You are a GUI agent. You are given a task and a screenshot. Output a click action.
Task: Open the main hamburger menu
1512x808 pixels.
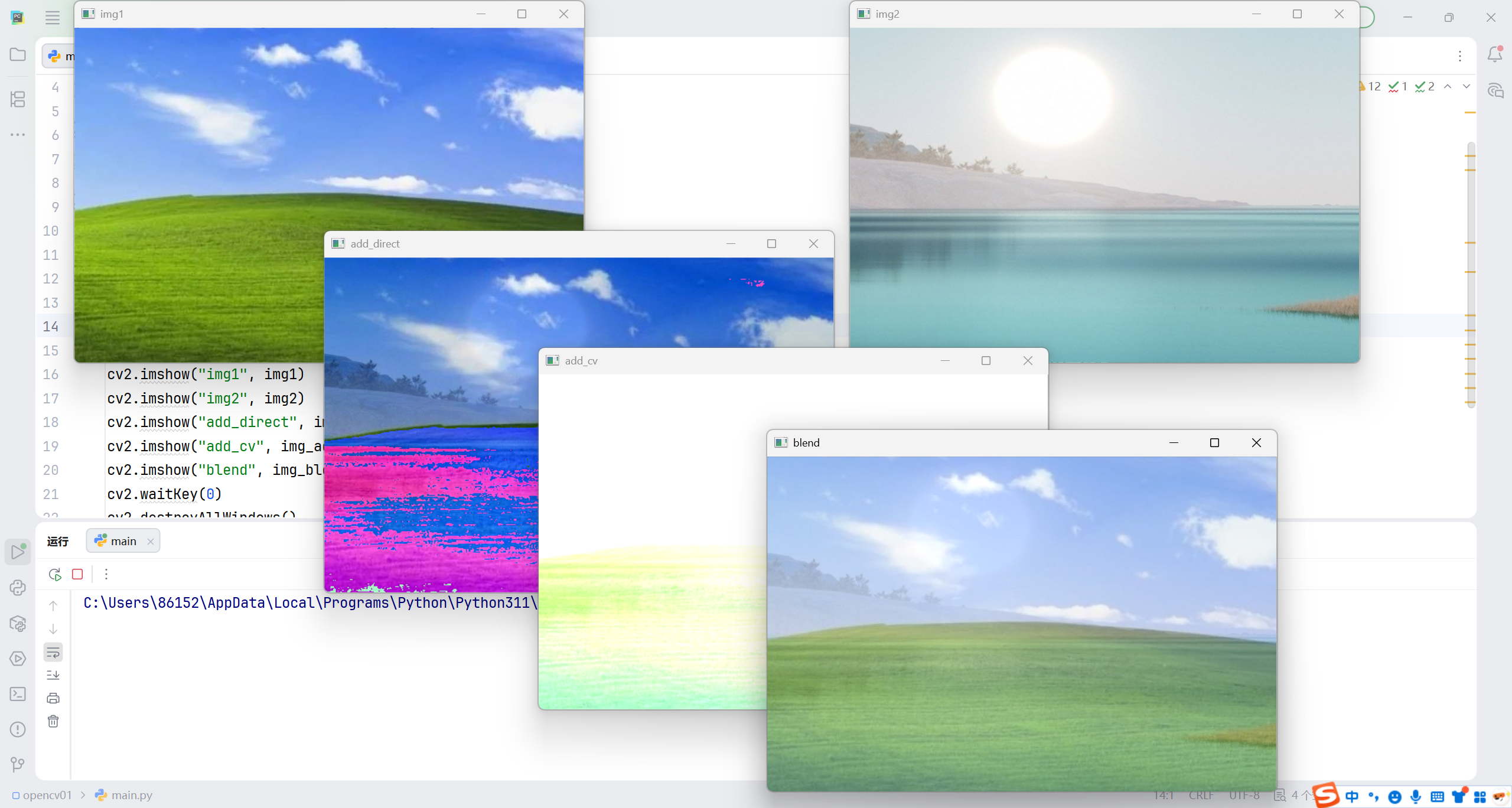53,18
